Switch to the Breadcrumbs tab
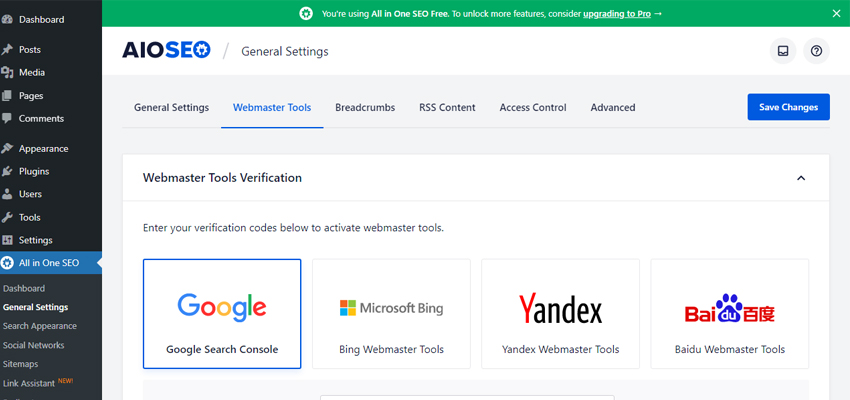850x400 pixels. click(365, 107)
